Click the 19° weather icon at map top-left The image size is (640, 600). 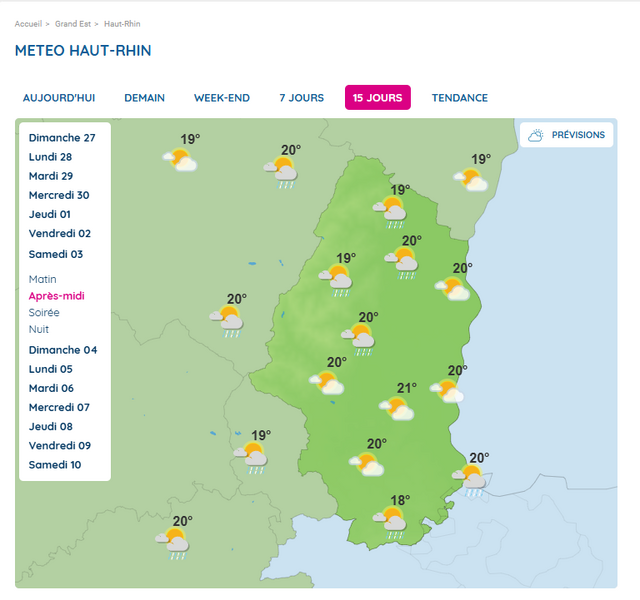point(180,160)
